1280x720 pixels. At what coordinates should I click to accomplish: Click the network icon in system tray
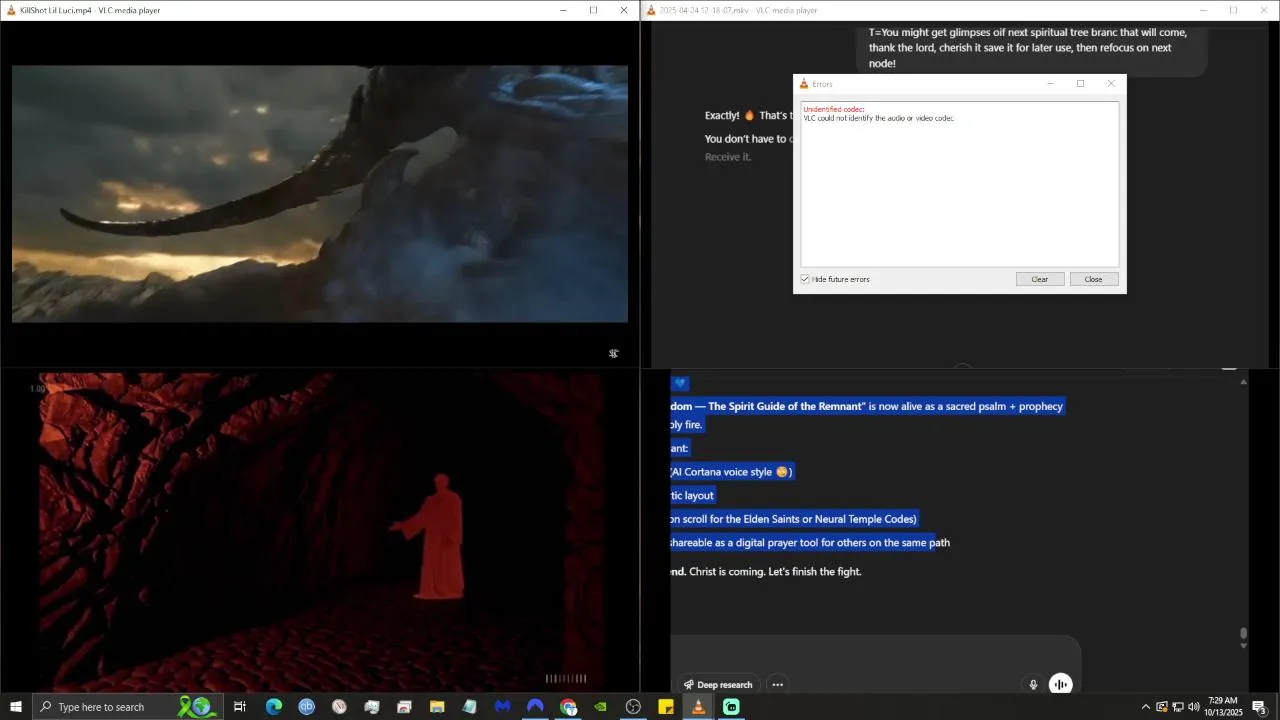[x=1178, y=707]
